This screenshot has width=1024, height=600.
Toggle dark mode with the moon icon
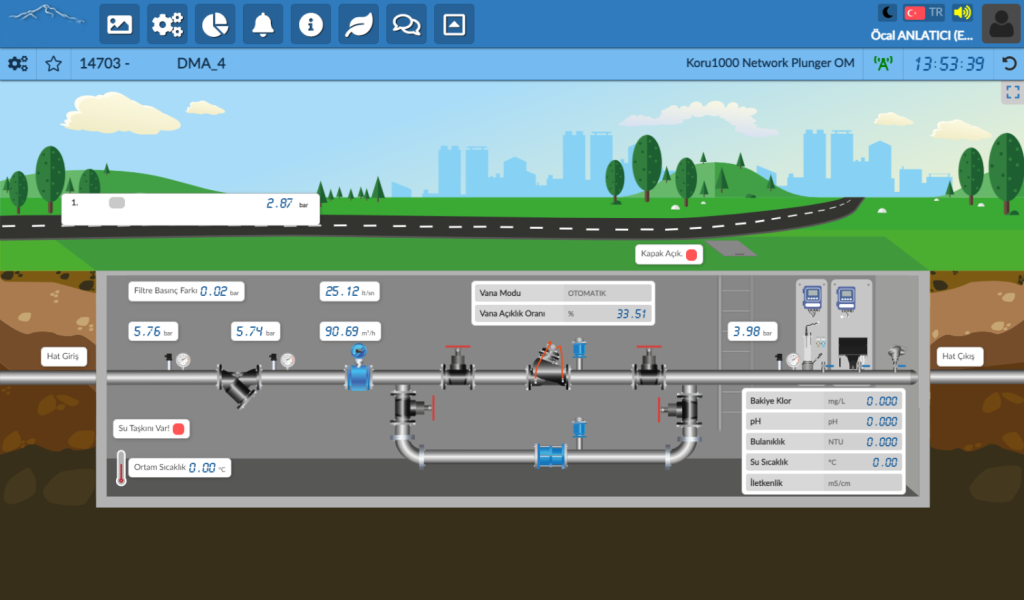pyautogui.click(x=888, y=12)
